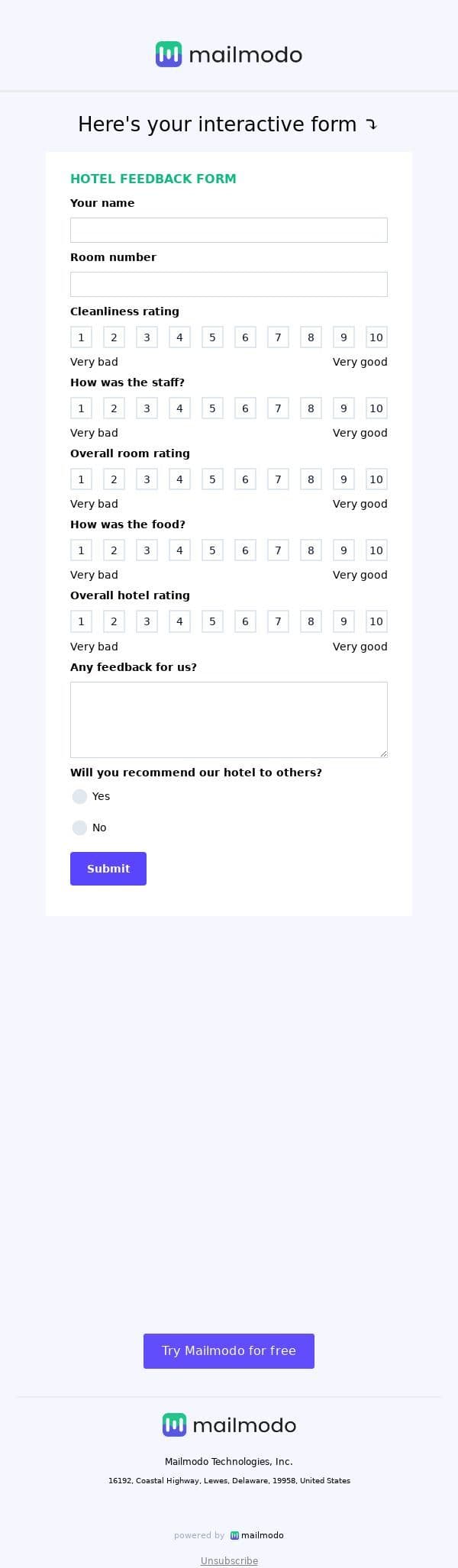Rate cleanliness as 10
The image size is (458, 1568).
coord(376,337)
